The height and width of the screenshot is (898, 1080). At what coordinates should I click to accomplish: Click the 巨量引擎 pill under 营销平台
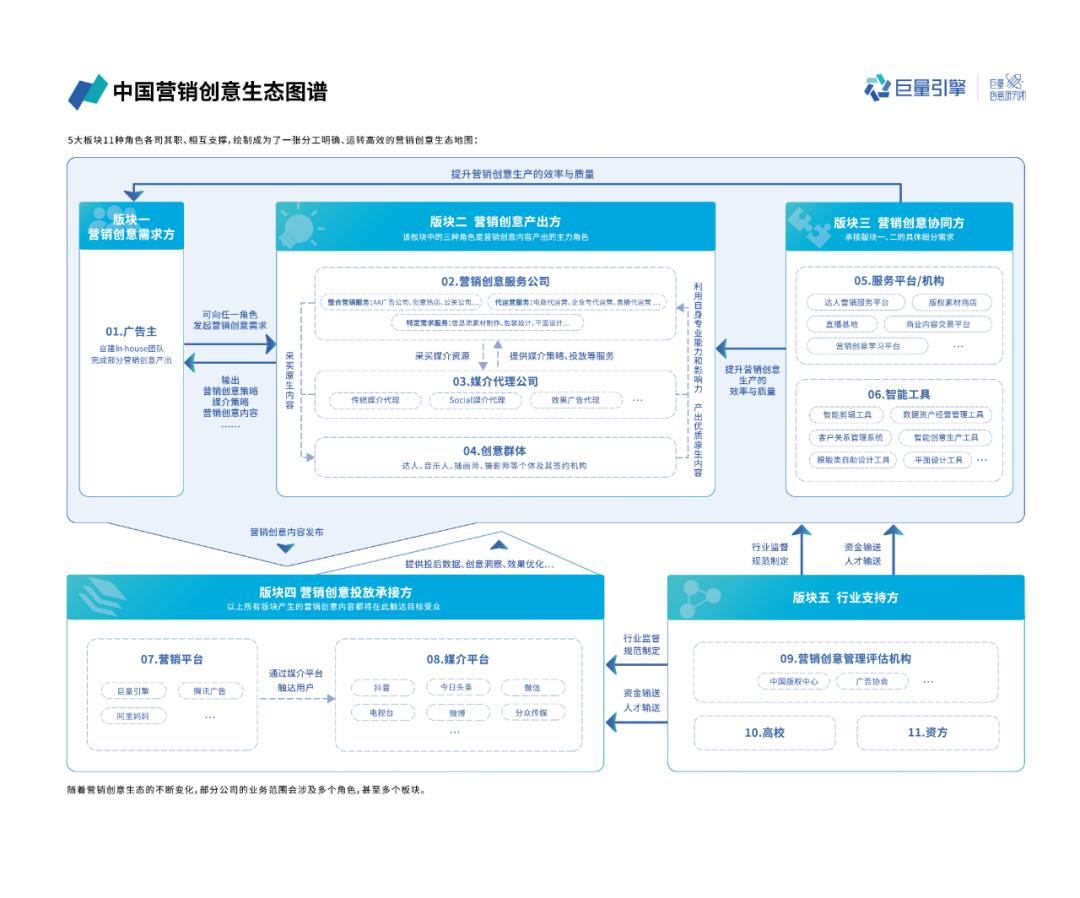(x=132, y=691)
